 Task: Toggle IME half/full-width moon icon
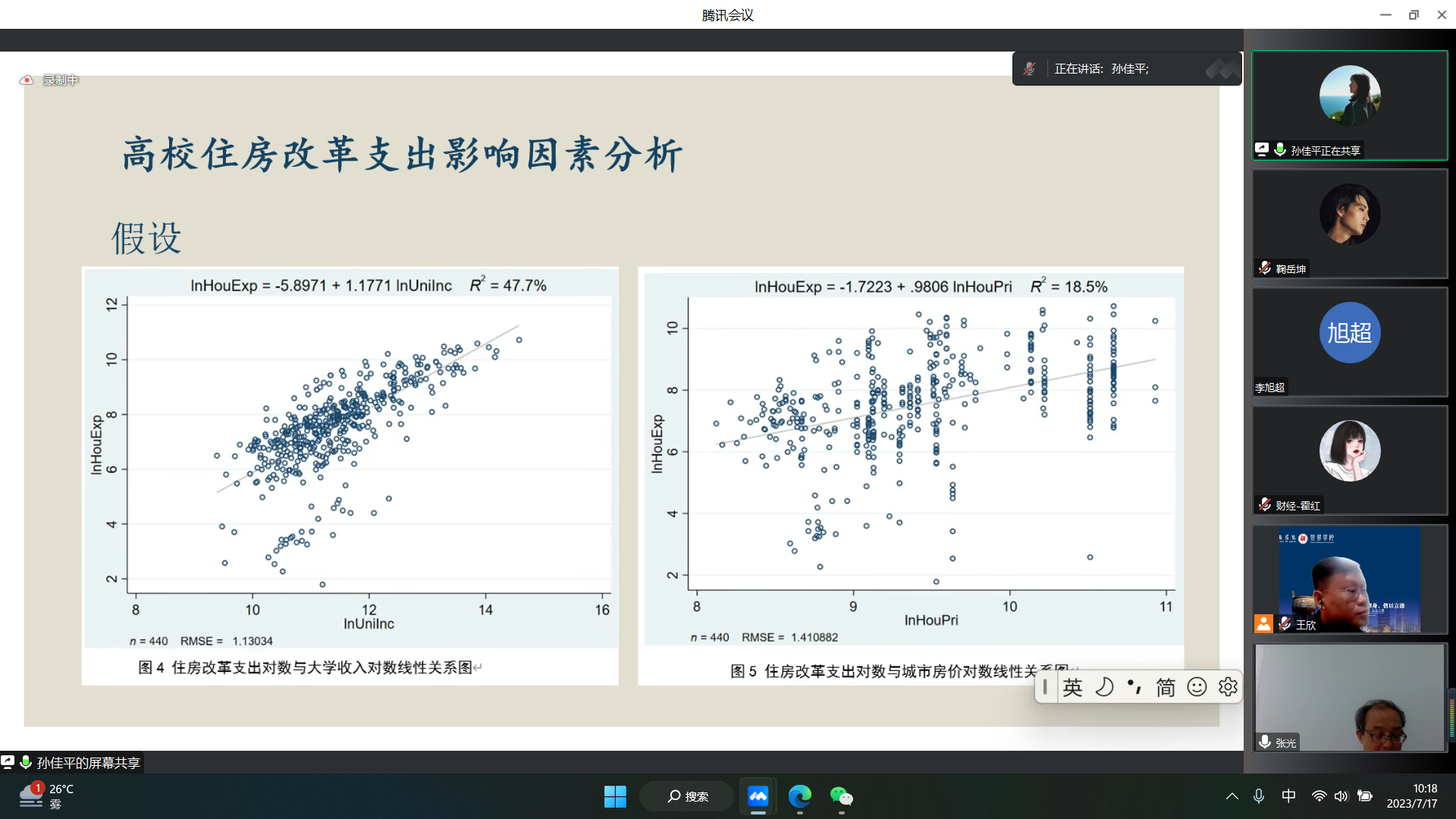tap(1104, 687)
